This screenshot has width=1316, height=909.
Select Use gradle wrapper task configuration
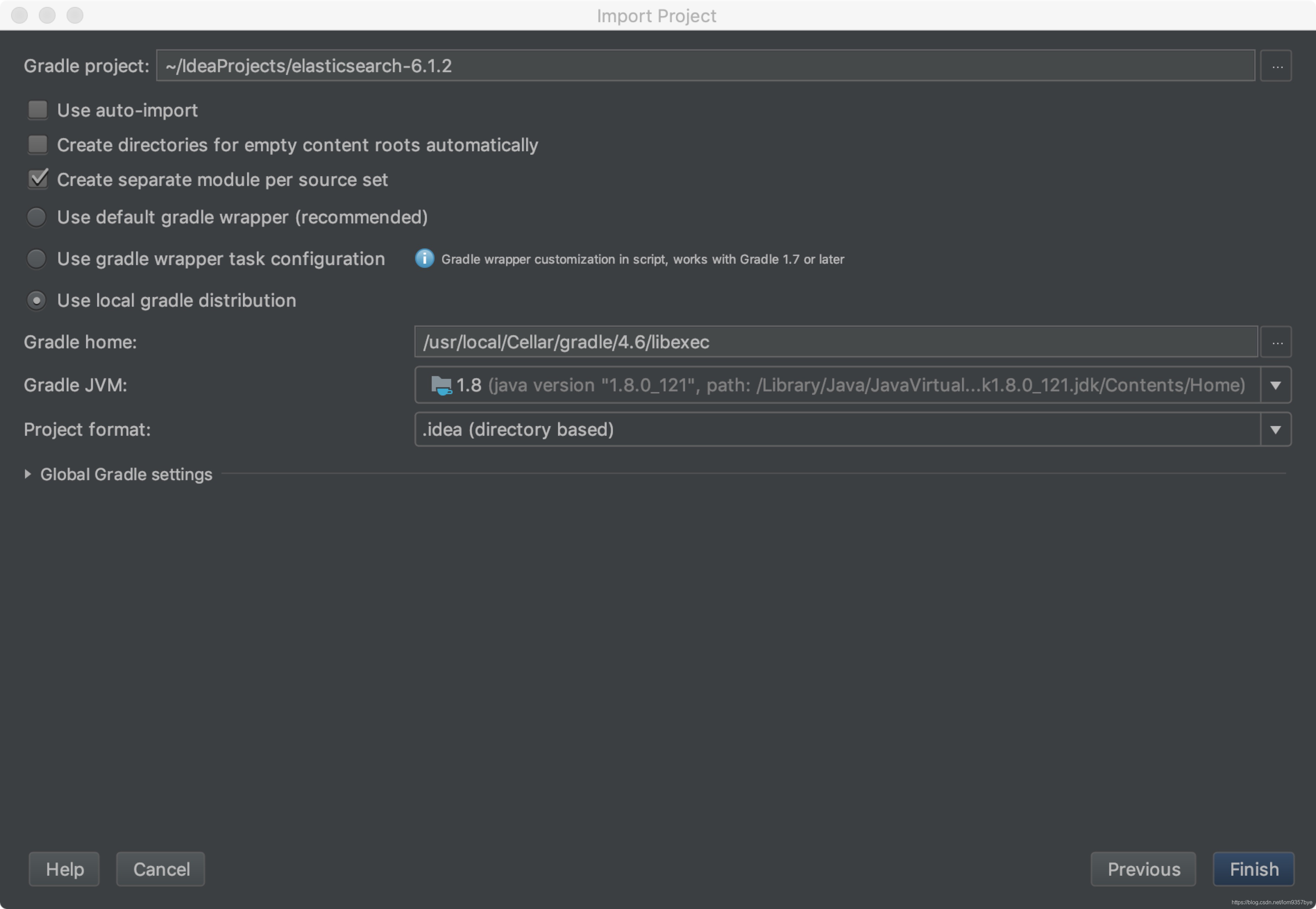coord(36,258)
